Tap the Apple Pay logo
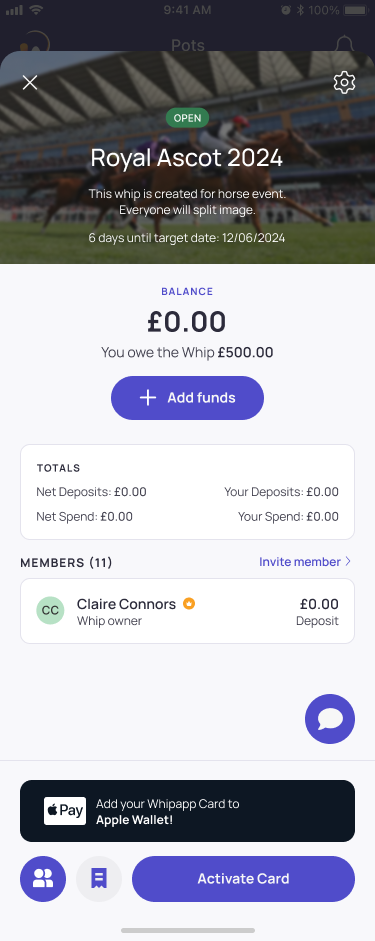The width and height of the screenshot is (375, 941). point(65,811)
